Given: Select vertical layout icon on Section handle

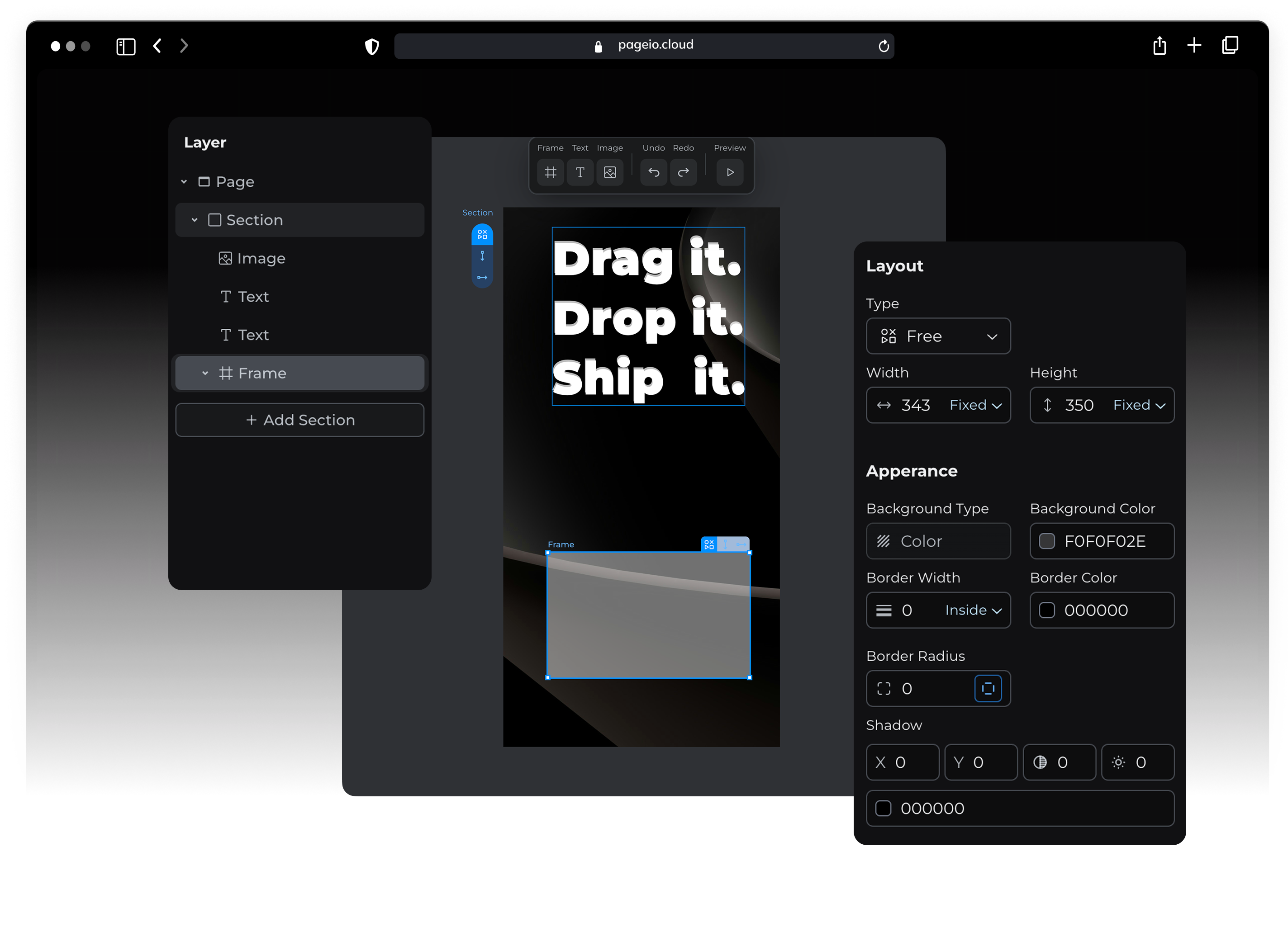Looking at the screenshot, I should tap(482, 256).
